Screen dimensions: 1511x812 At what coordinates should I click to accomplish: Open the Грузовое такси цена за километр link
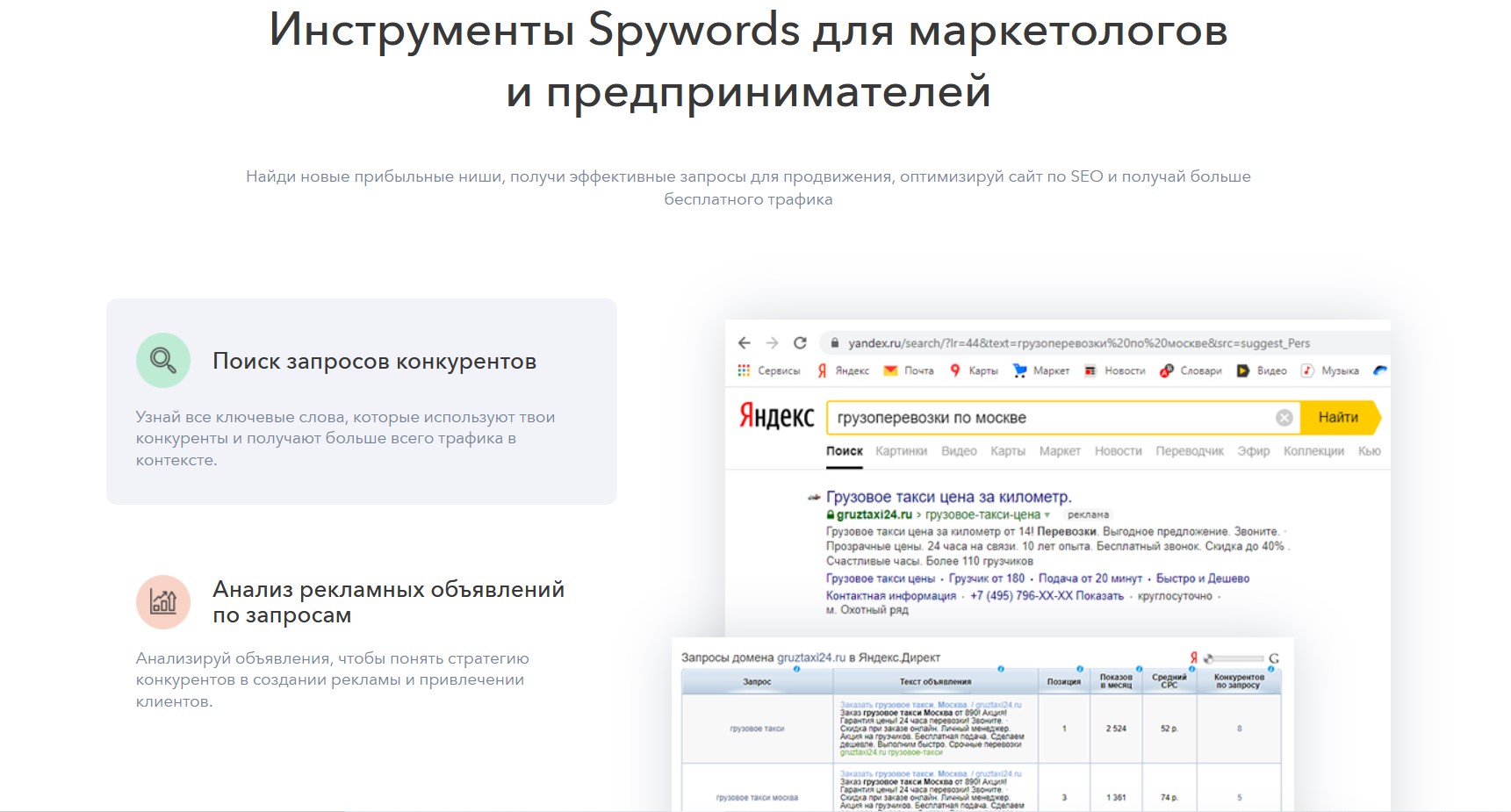pyautogui.click(x=948, y=497)
